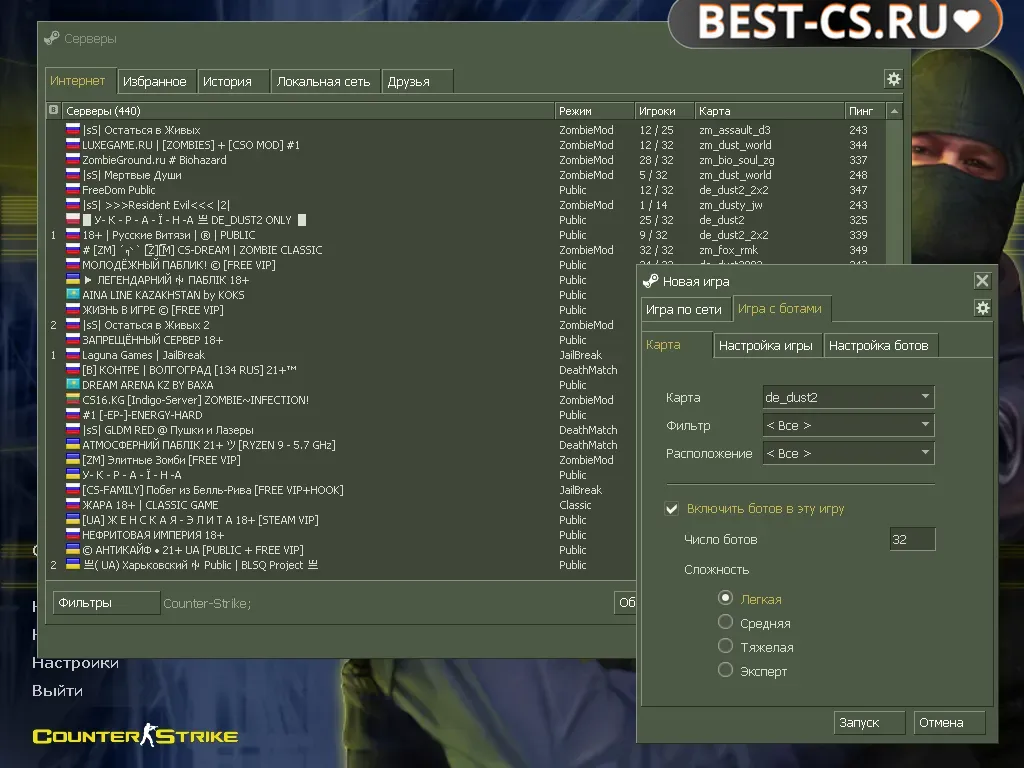Click map cell zm_assault_d3

point(735,130)
